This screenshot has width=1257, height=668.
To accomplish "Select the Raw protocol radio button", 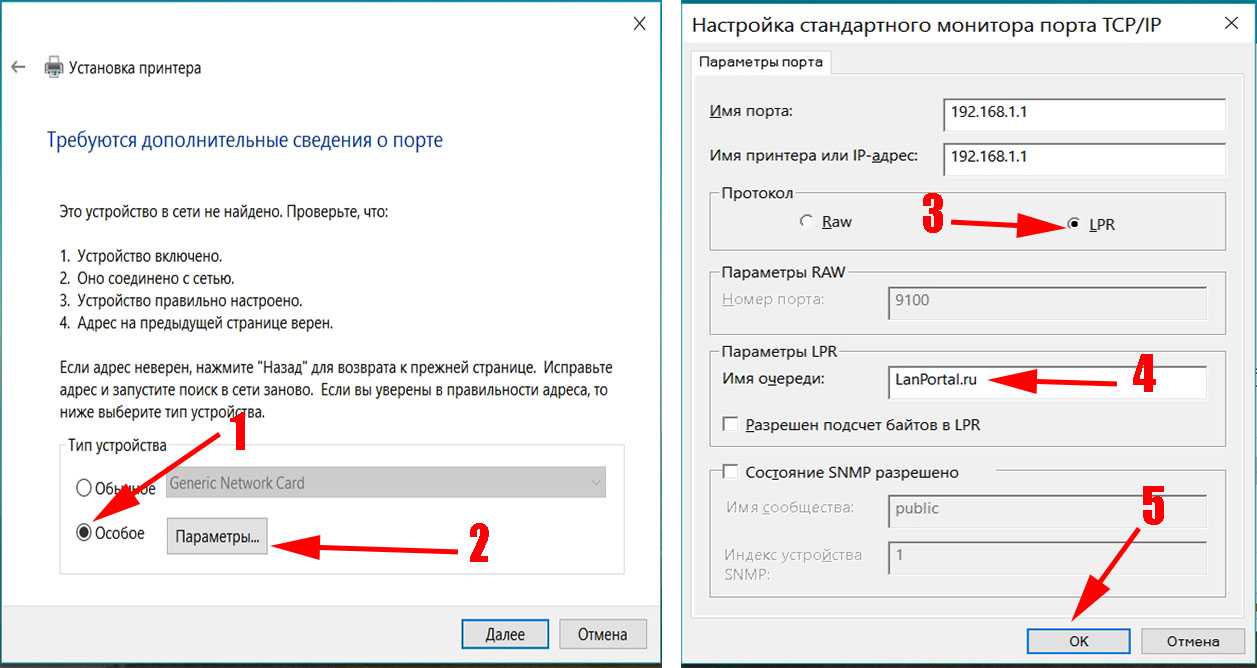I will (x=807, y=222).
